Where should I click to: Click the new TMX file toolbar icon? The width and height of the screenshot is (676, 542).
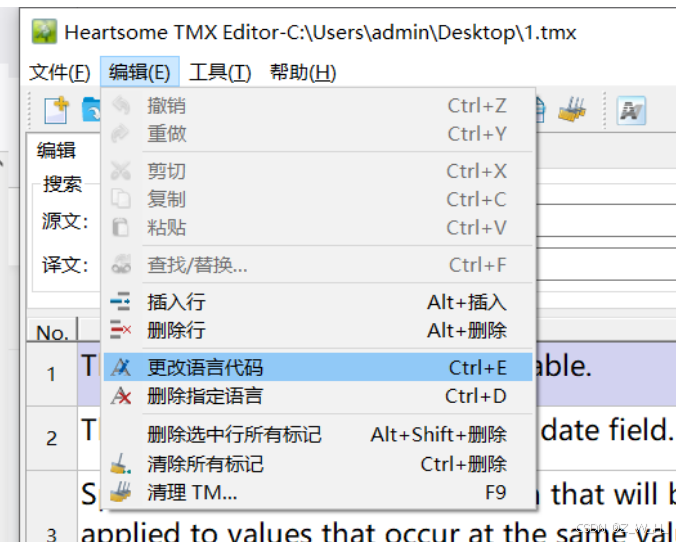[x=56, y=110]
